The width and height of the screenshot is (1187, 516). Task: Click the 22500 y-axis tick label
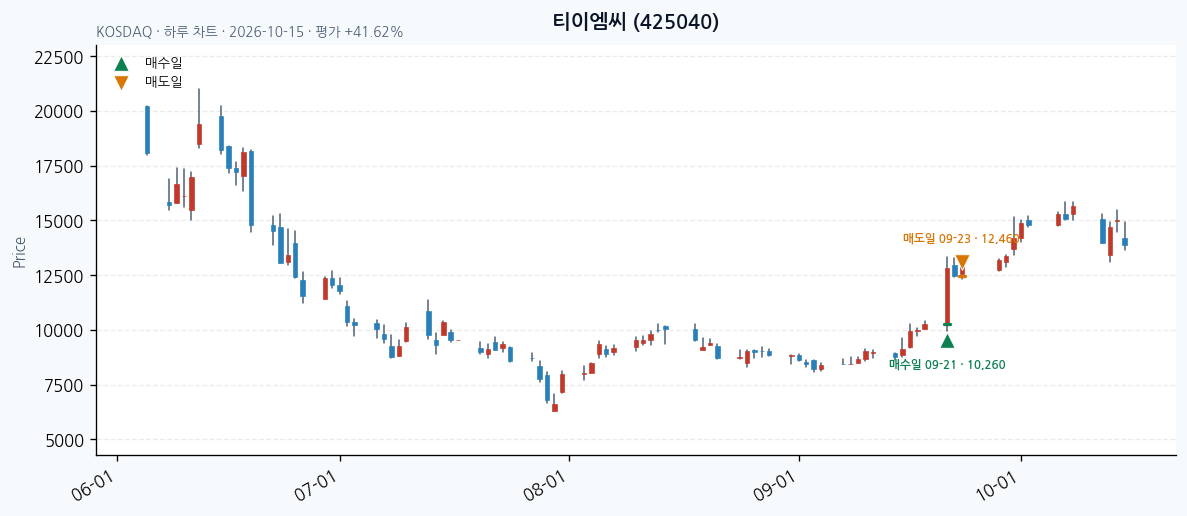coord(59,58)
